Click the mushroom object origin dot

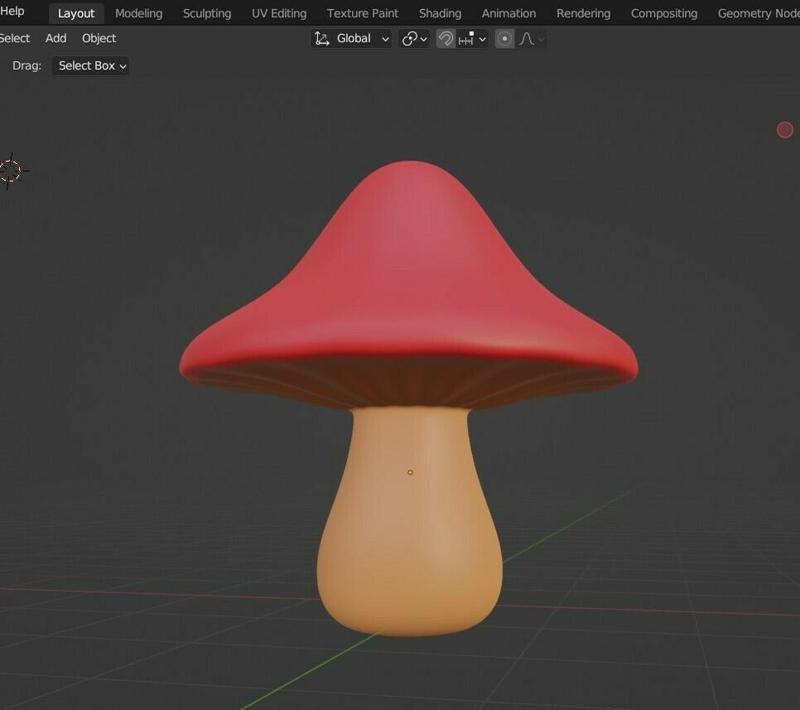tap(410, 472)
